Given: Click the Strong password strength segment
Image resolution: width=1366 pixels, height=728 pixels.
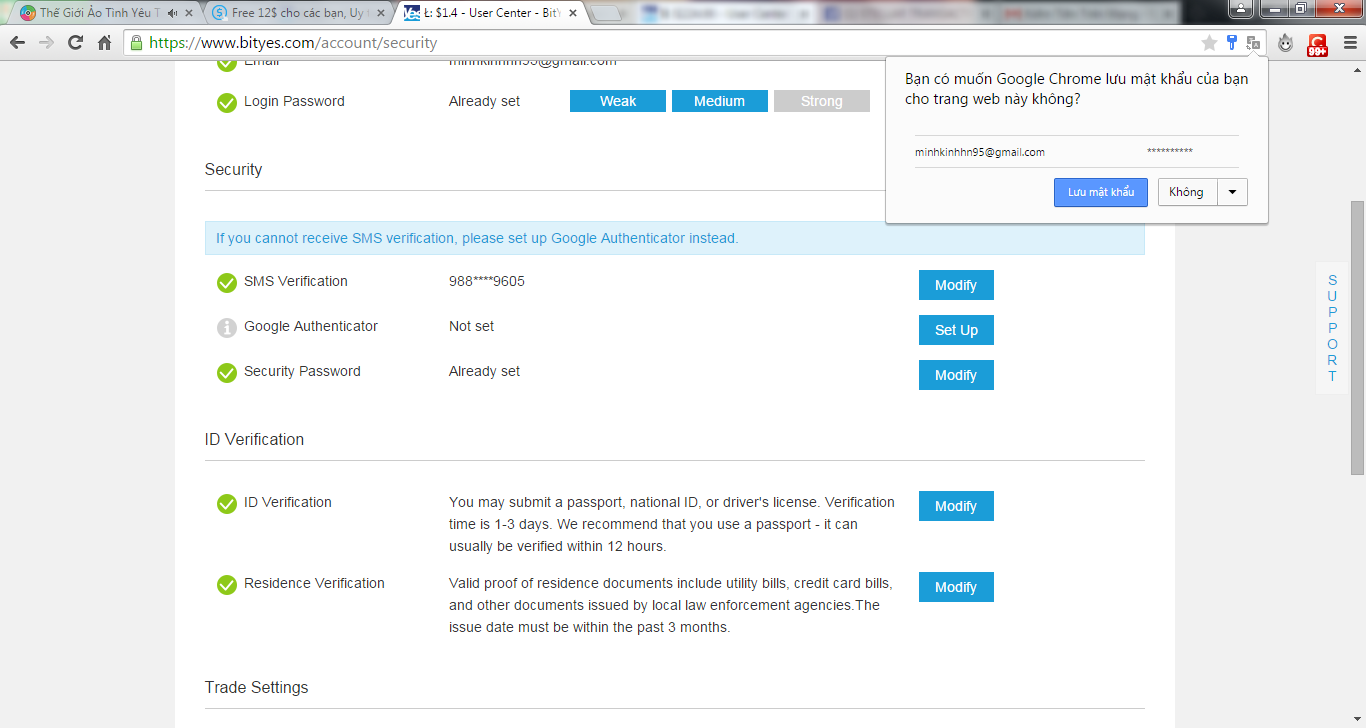Looking at the screenshot, I should coord(822,101).
